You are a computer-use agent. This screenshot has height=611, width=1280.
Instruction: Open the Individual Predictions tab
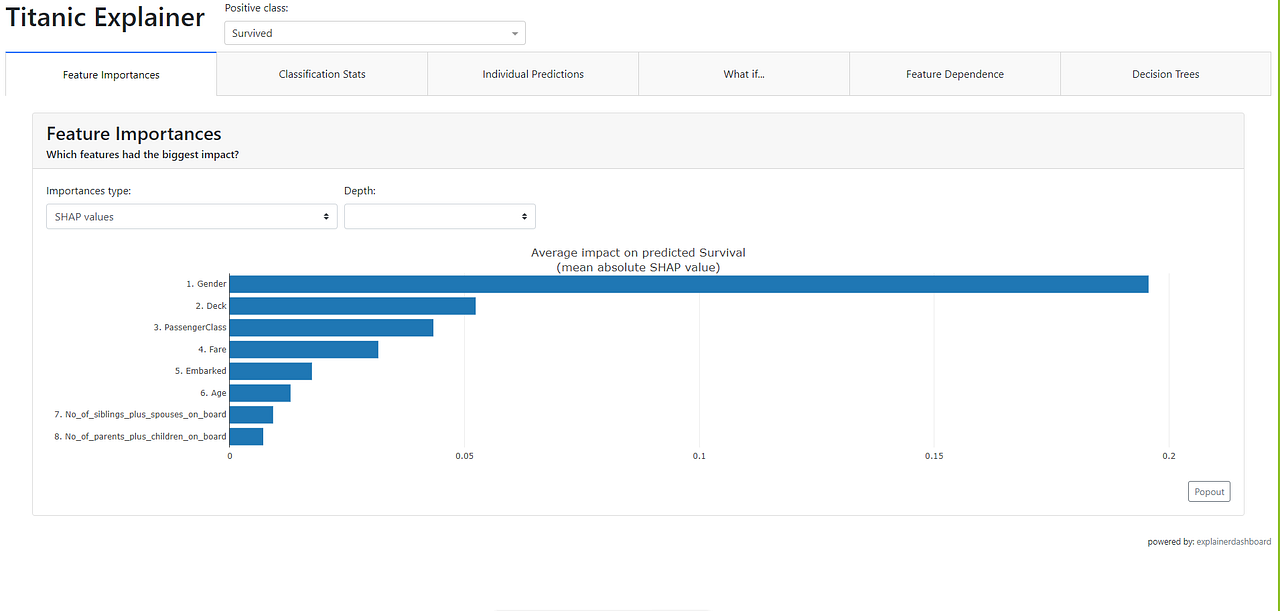pyautogui.click(x=532, y=73)
